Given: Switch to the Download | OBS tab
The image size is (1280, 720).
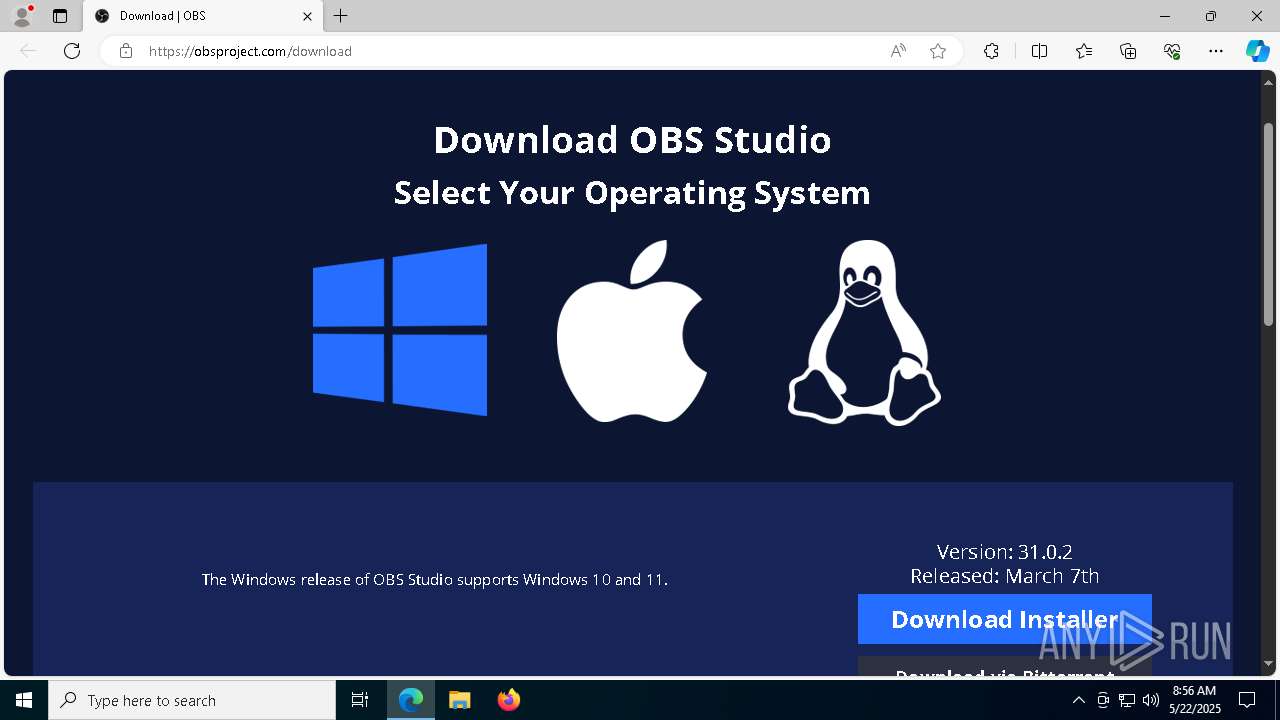Looking at the screenshot, I should click(203, 16).
